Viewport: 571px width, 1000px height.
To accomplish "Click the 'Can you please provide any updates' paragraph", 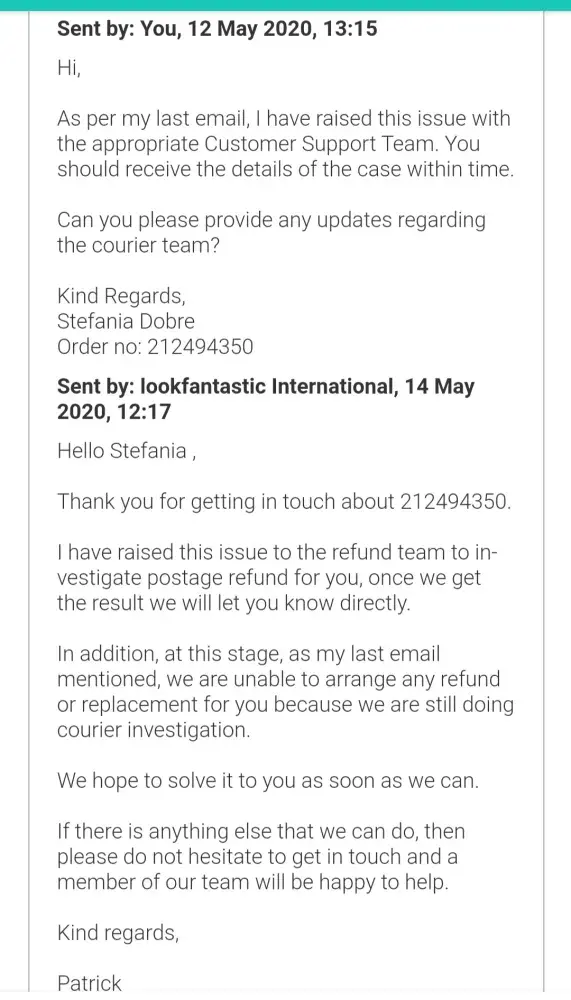I will (271, 233).
